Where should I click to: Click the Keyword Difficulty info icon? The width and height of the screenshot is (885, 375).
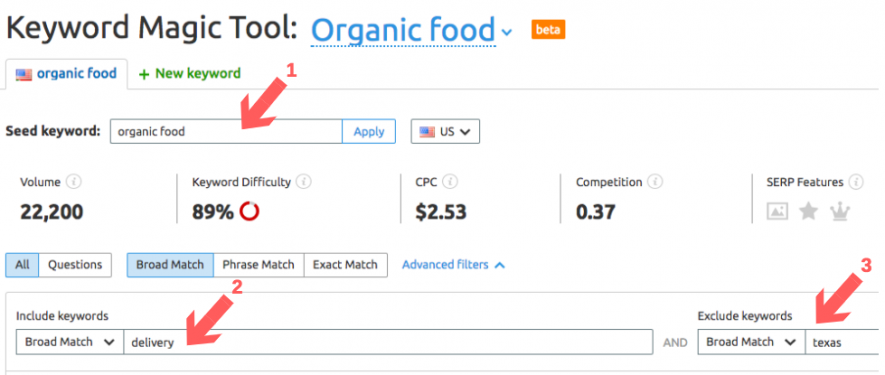point(304,182)
